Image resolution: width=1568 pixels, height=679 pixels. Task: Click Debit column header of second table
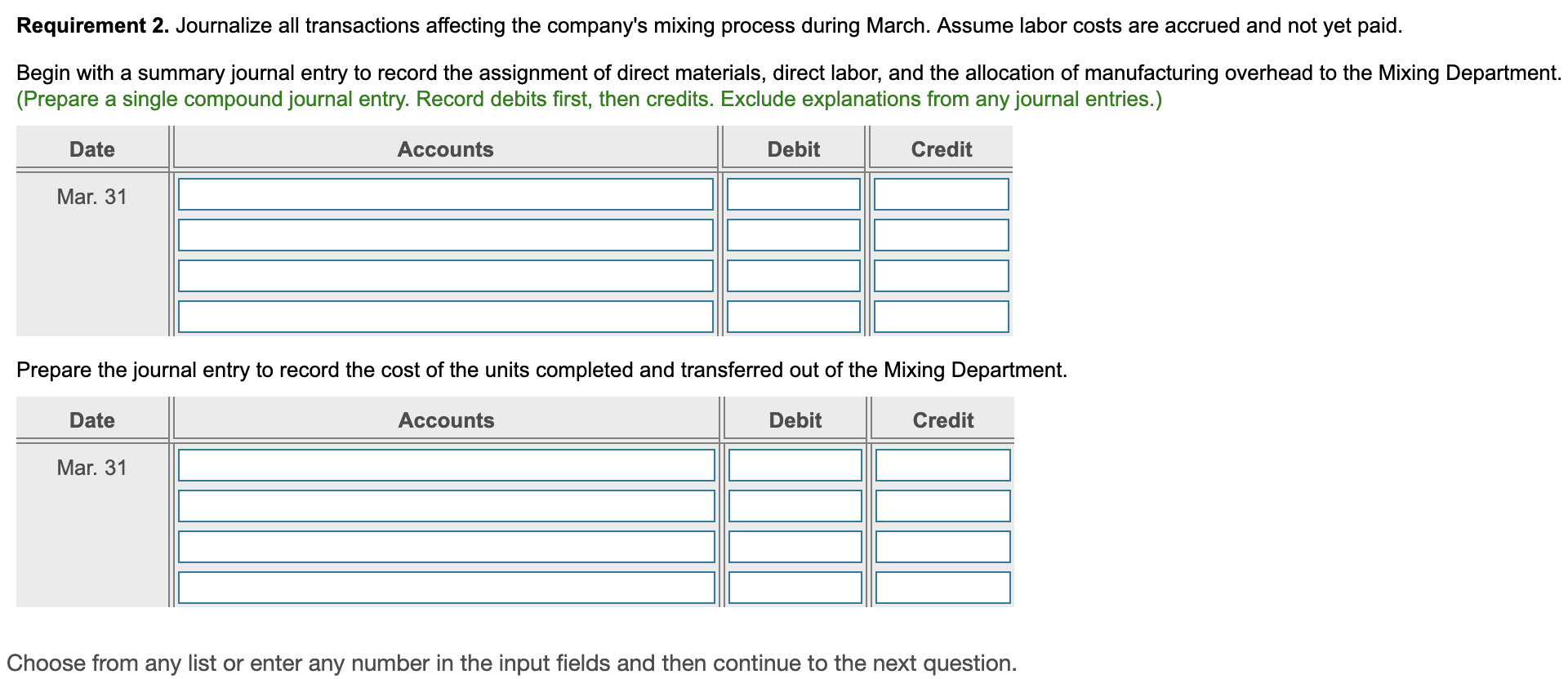coord(795,420)
